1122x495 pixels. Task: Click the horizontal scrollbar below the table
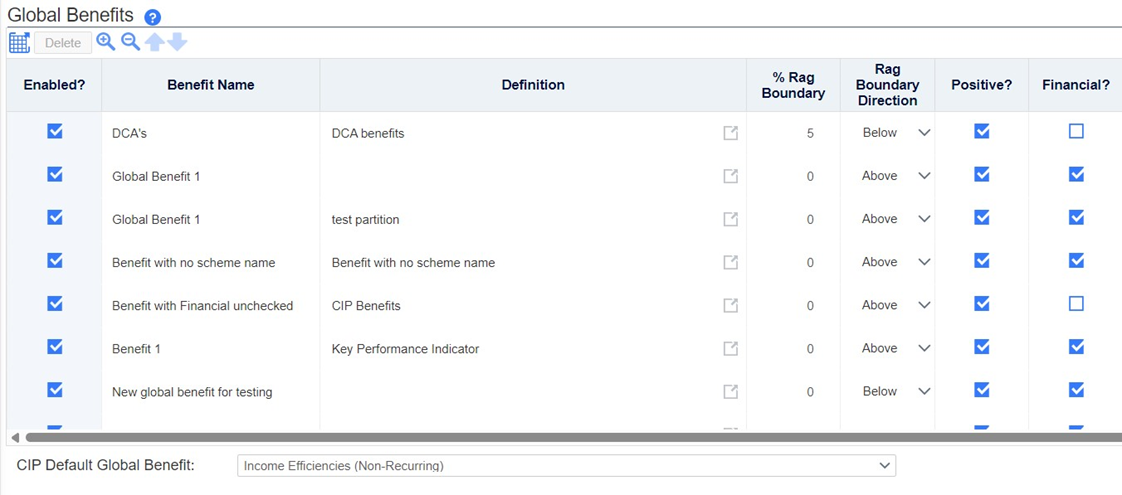coord(573,436)
